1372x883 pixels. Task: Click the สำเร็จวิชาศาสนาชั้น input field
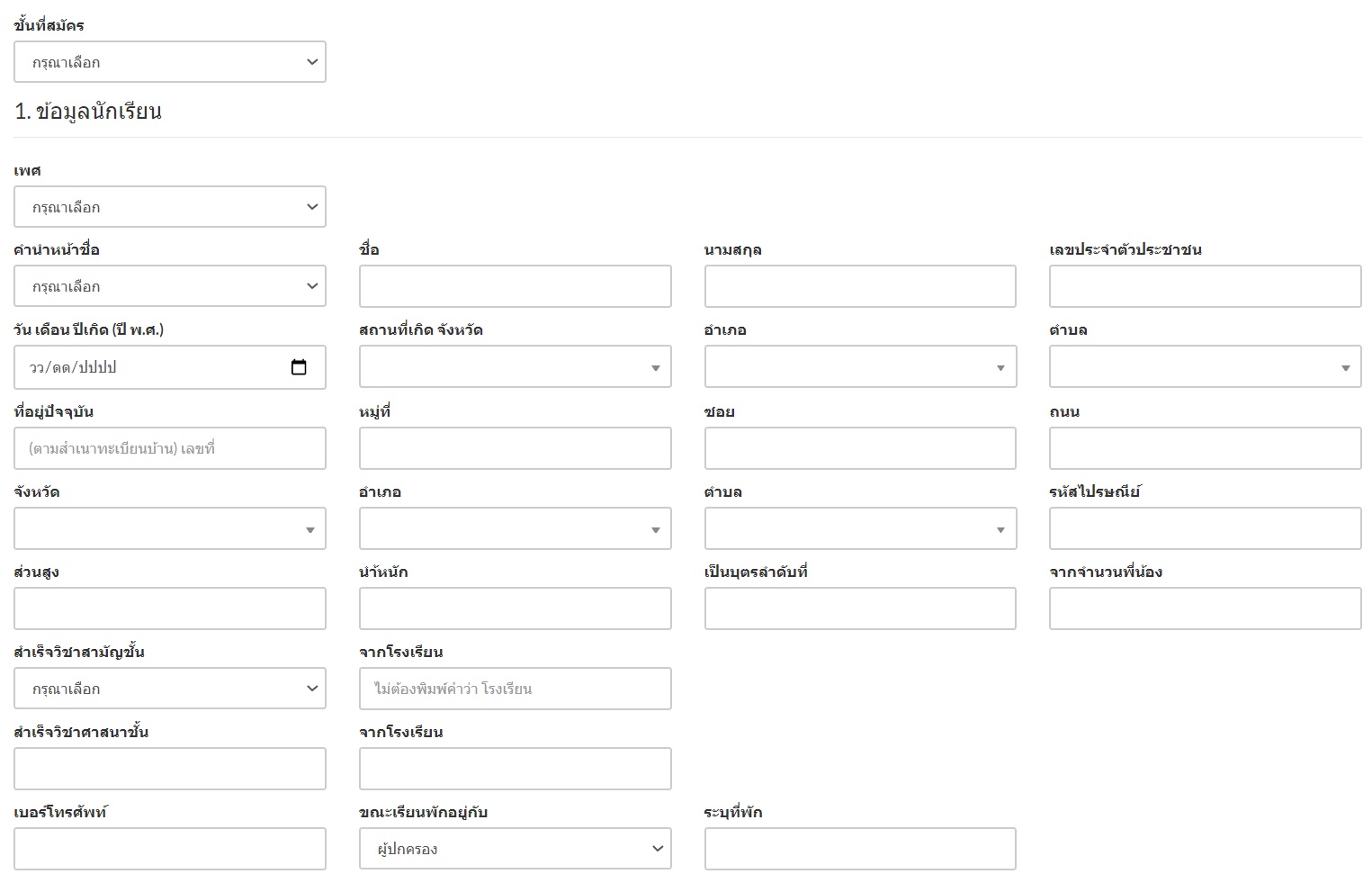pos(170,769)
